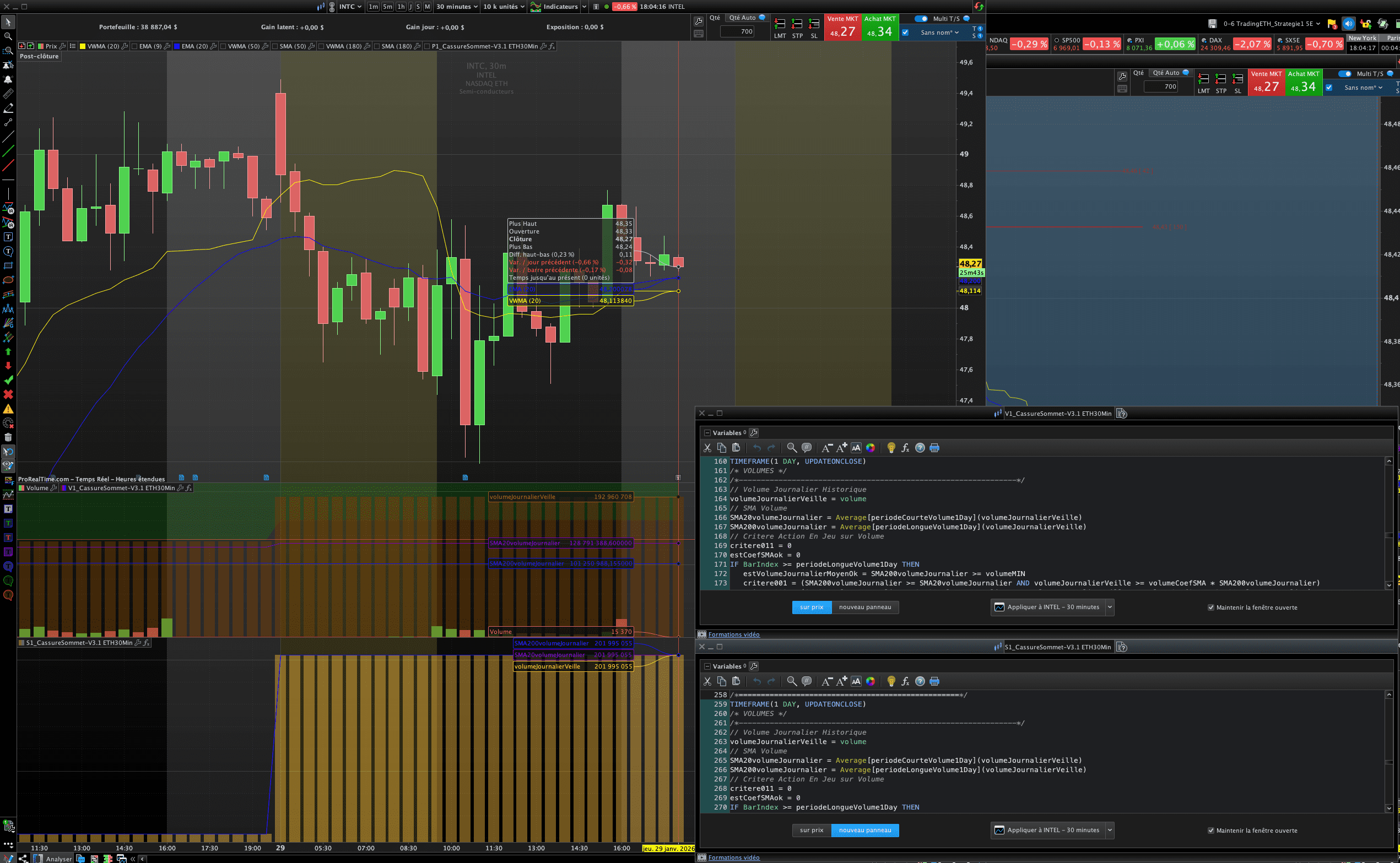This screenshot has height=863, width=1400.
Task: Click the print icon in S1 editor toolbar
Action: tap(934, 681)
